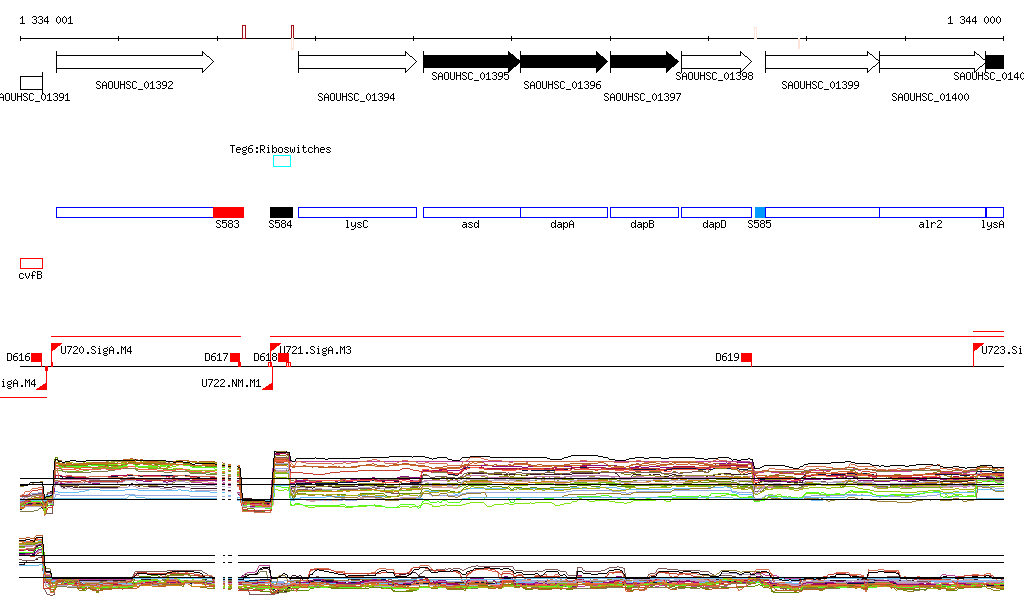Select the black S584 segment

click(281, 213)
